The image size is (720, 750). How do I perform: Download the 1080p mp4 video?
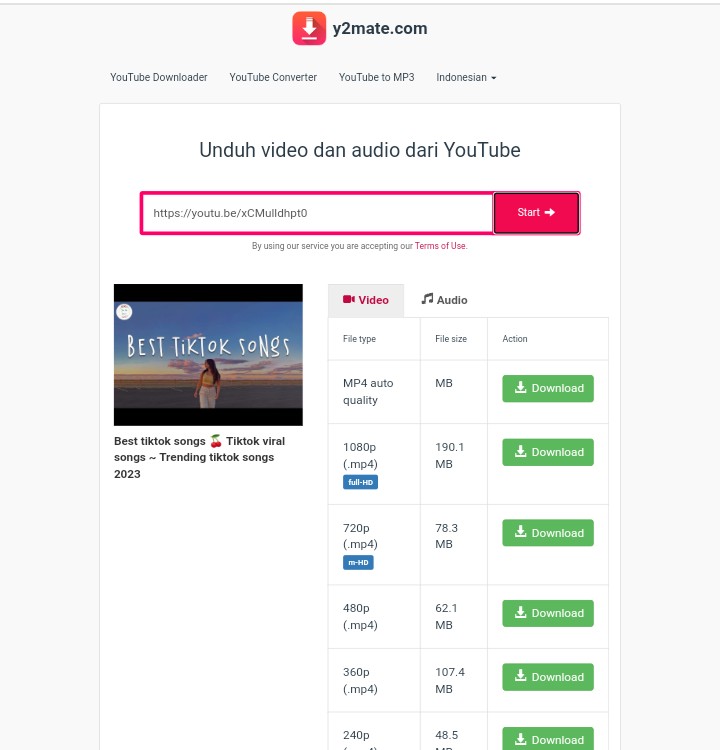point(547,452)
